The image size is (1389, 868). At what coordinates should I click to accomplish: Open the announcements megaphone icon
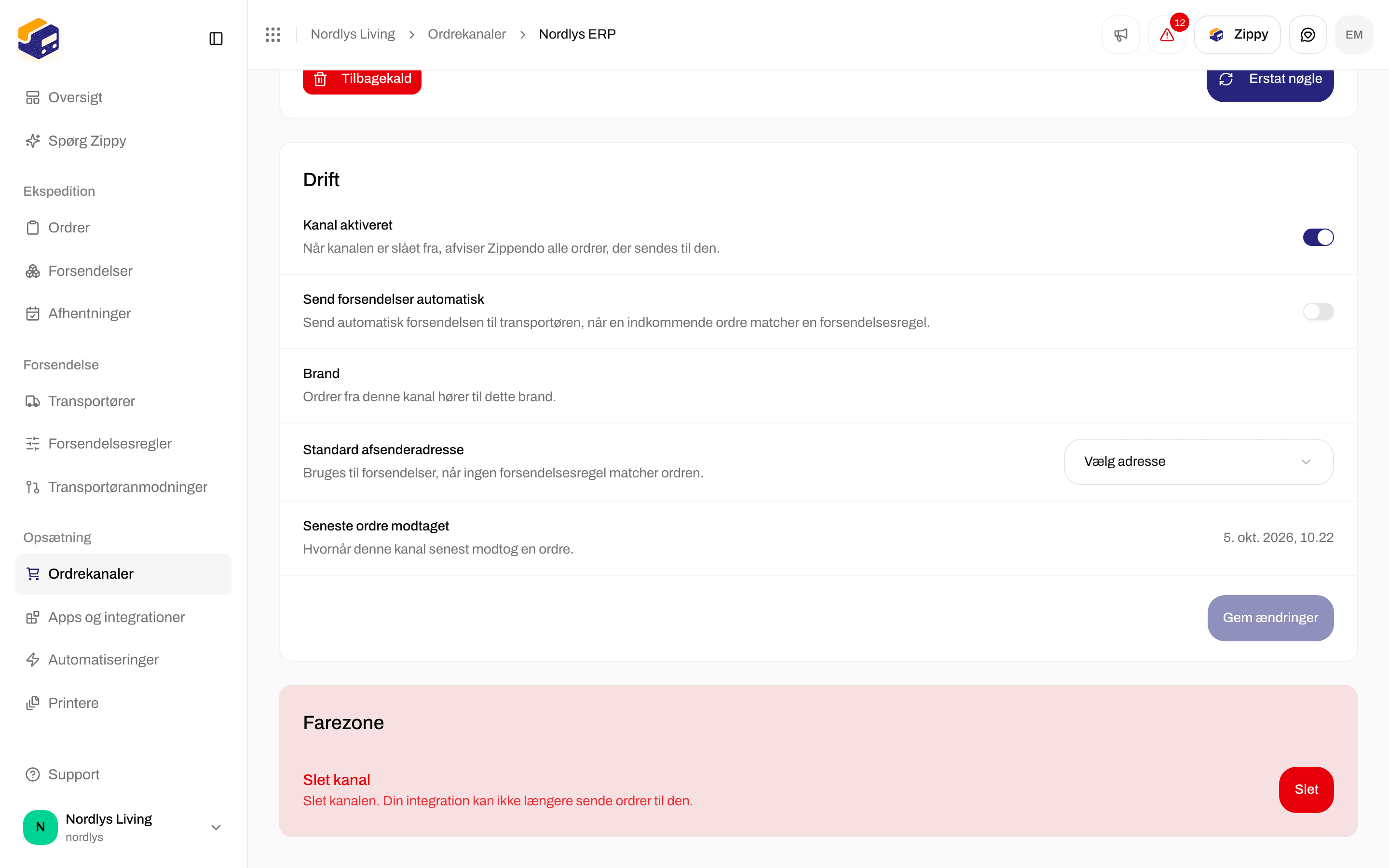click(x=1120, y=34)
